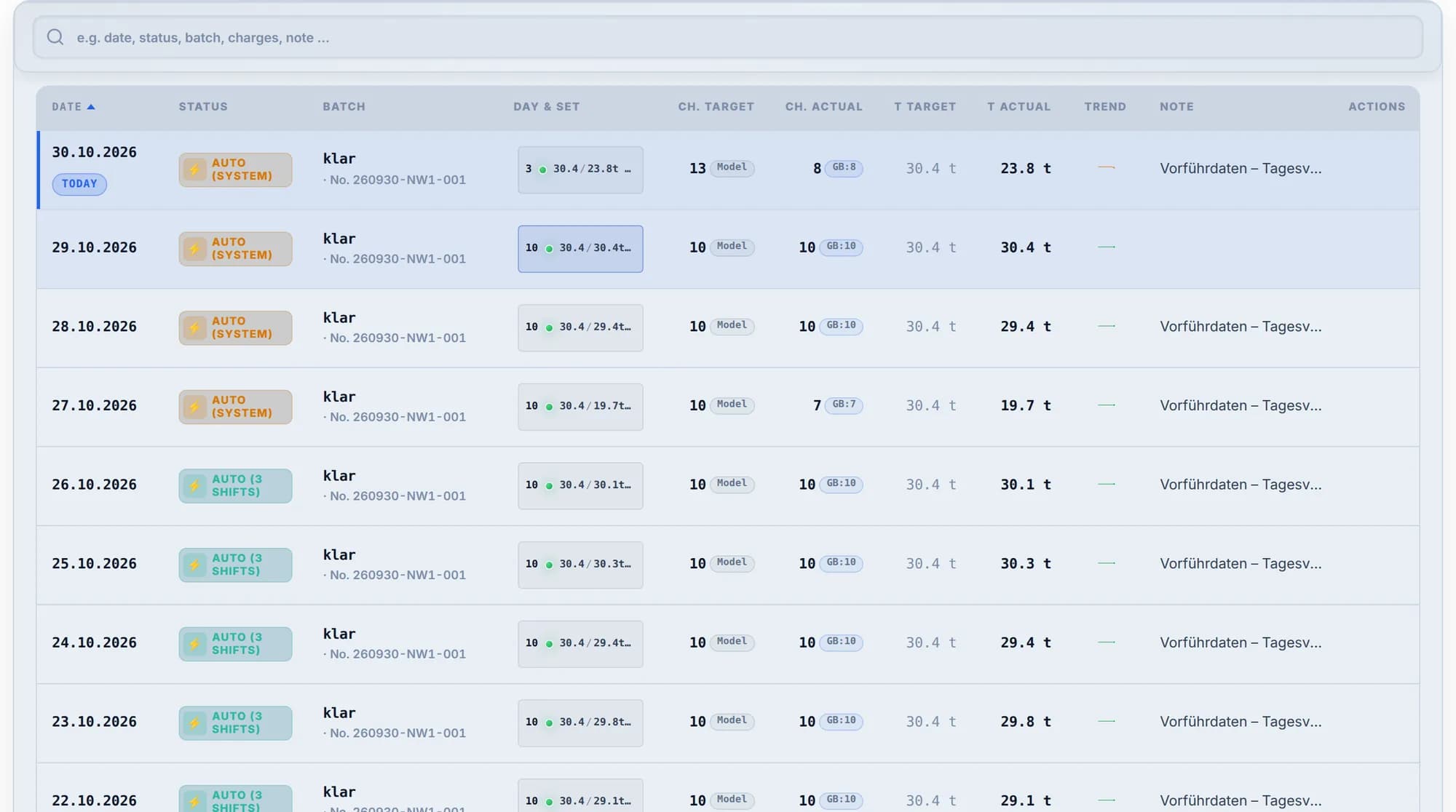Click lightning icon in 30.10.2026 status badge
This screenshot has height=812, width=1456.
tap(194, 170)
